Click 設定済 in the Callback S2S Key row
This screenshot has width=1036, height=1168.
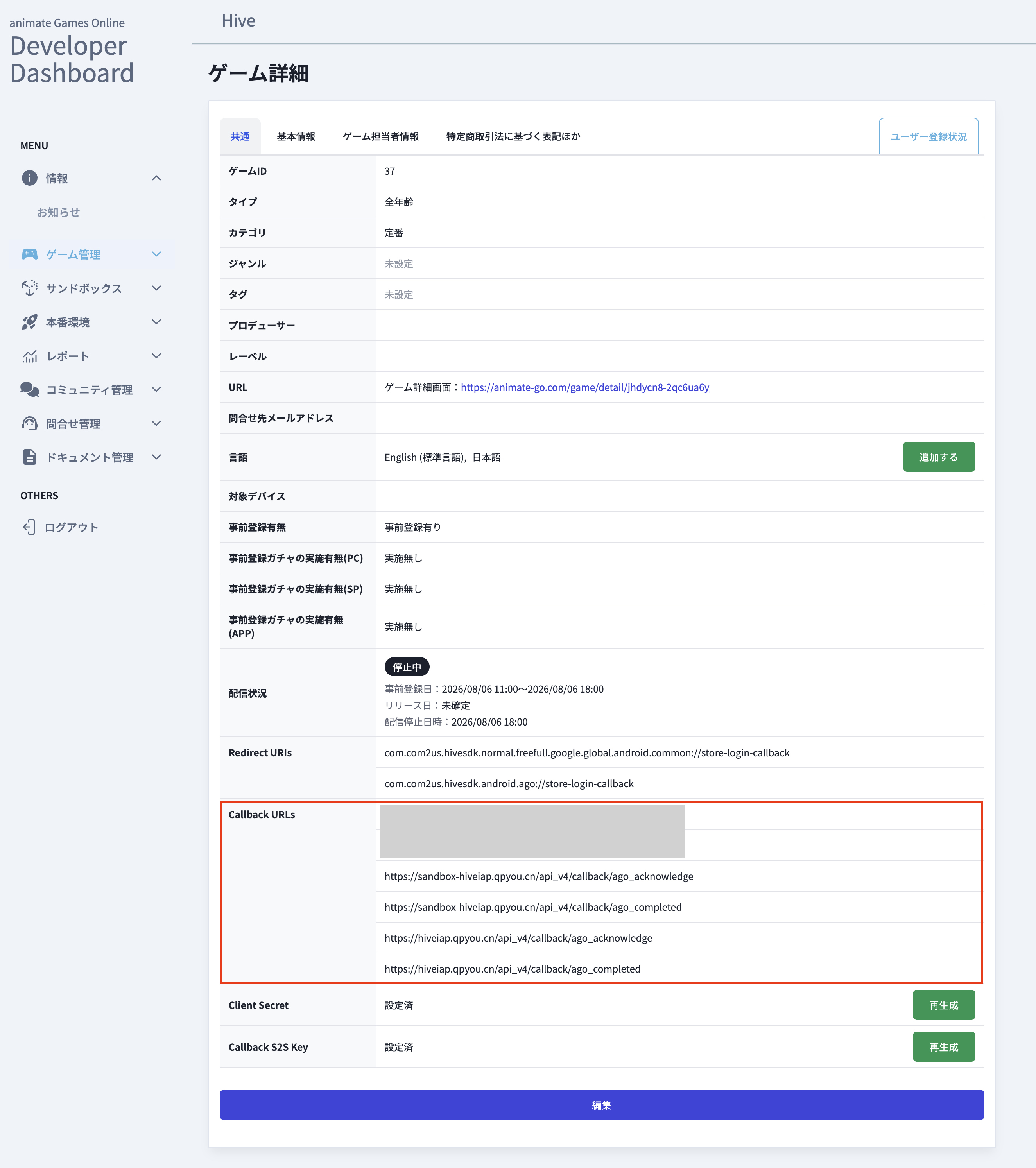click(x=399, y=1047)
